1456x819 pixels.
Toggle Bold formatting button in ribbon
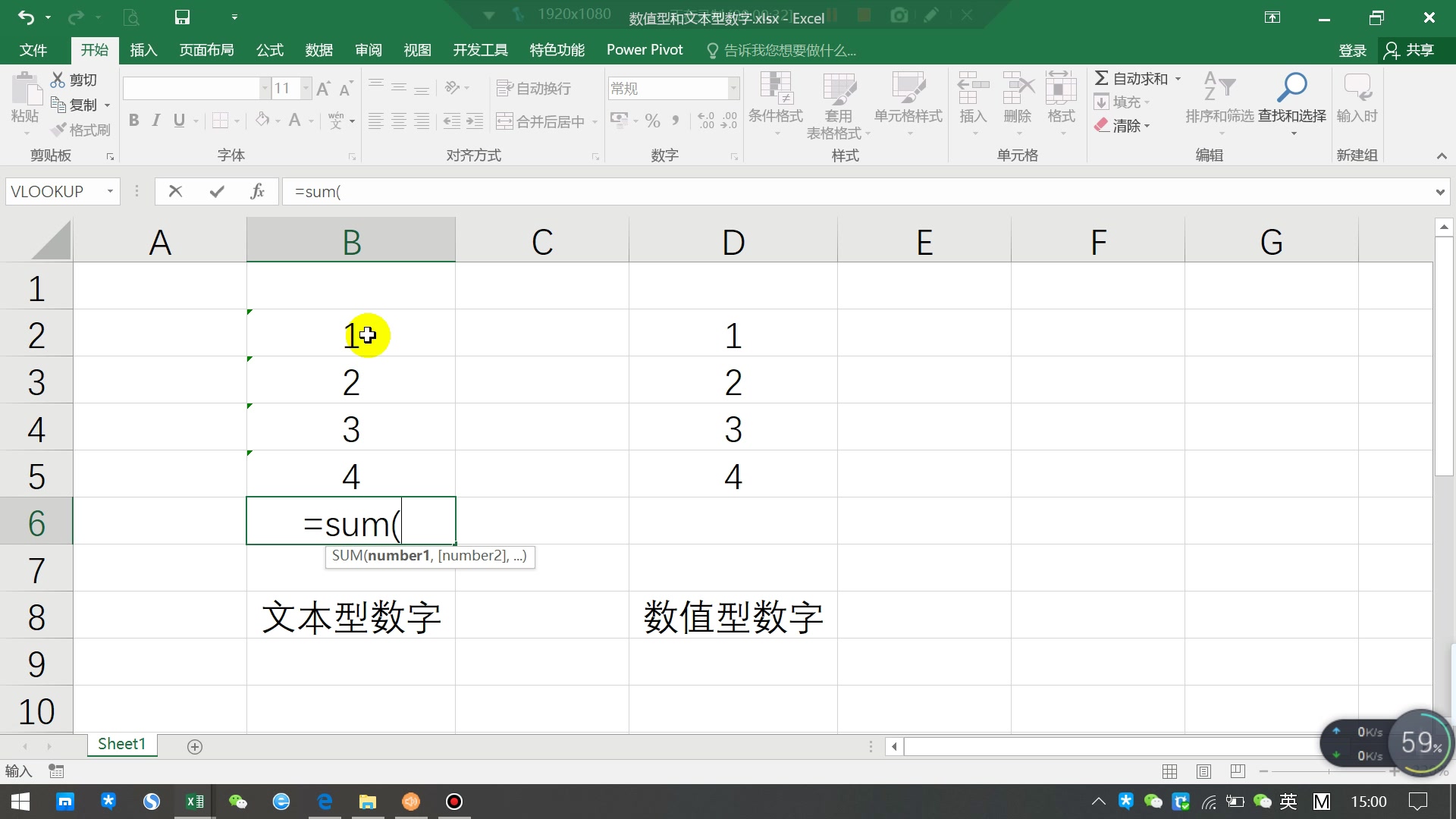pyautogui.click(x=134, y=120)
